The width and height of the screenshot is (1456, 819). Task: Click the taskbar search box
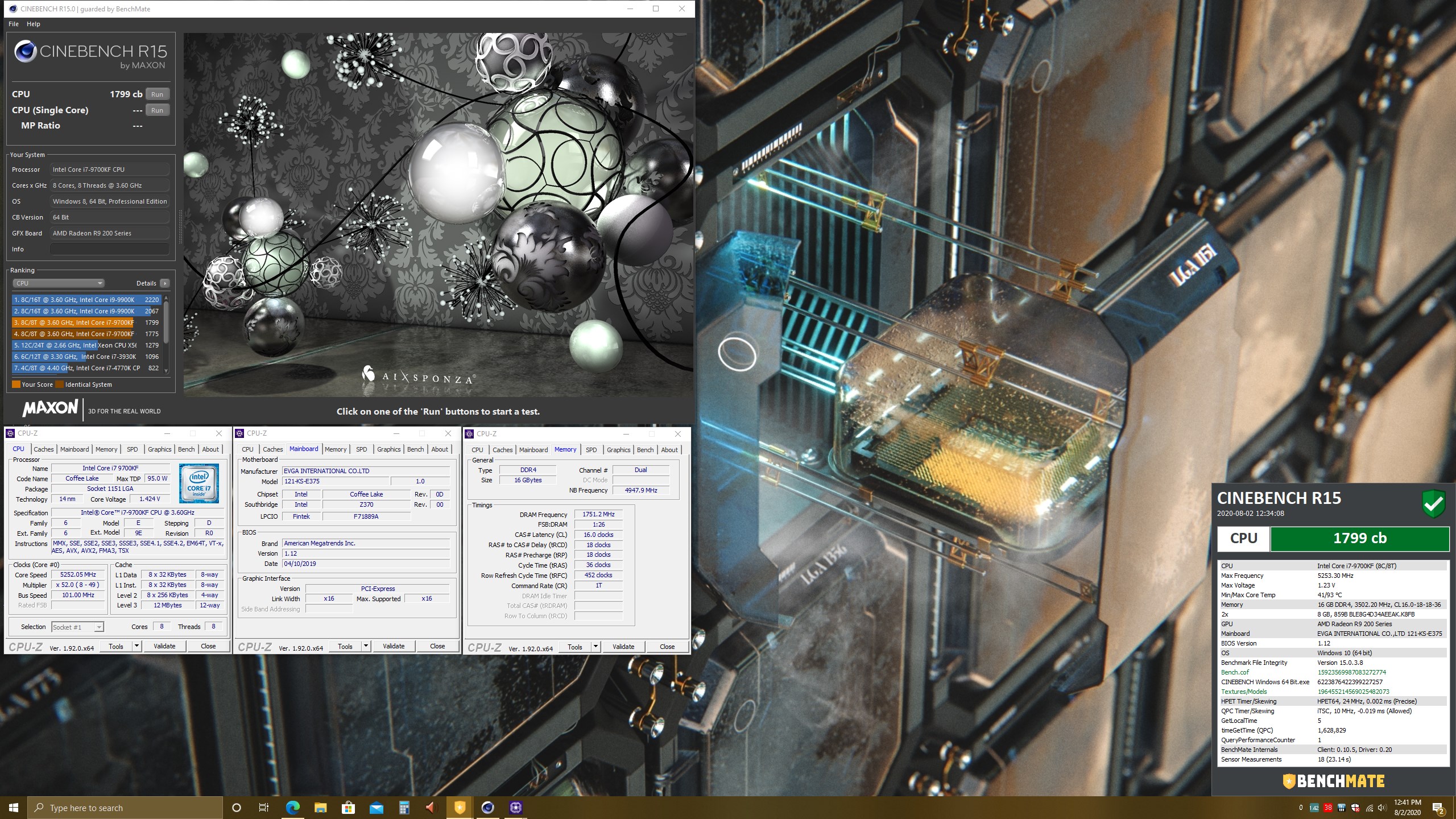125,808
